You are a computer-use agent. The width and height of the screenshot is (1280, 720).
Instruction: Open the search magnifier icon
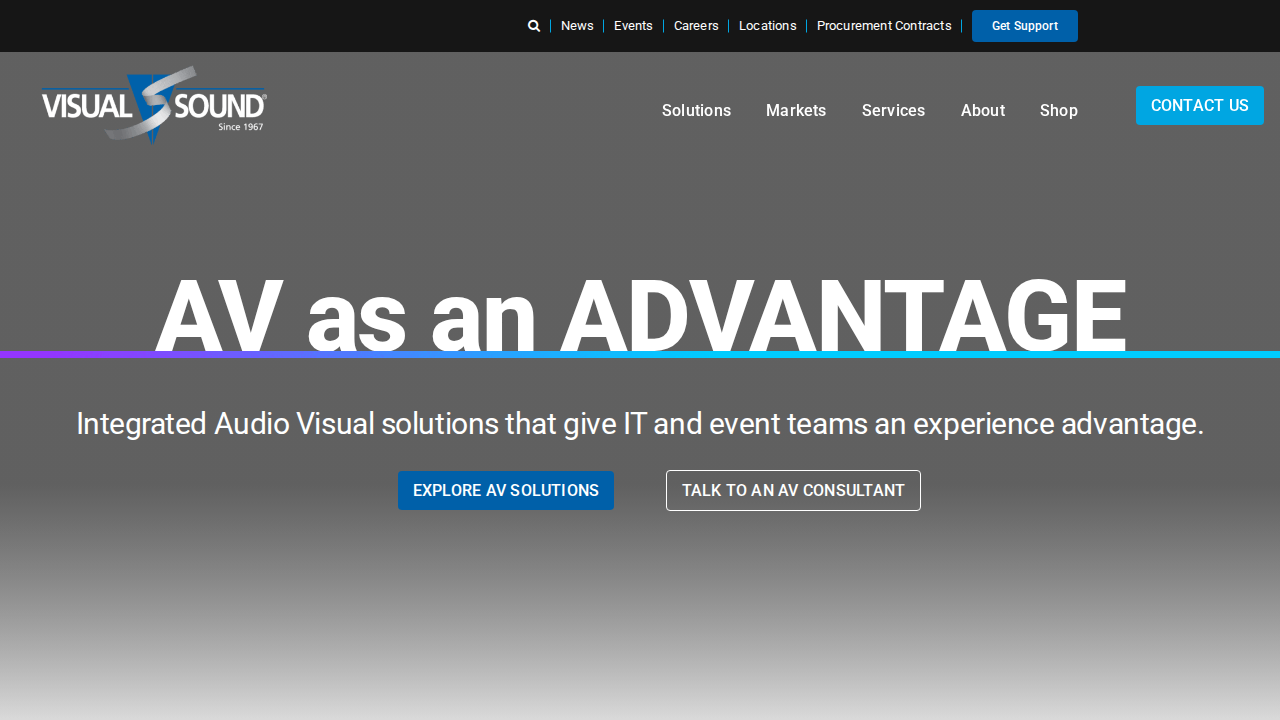534,26
